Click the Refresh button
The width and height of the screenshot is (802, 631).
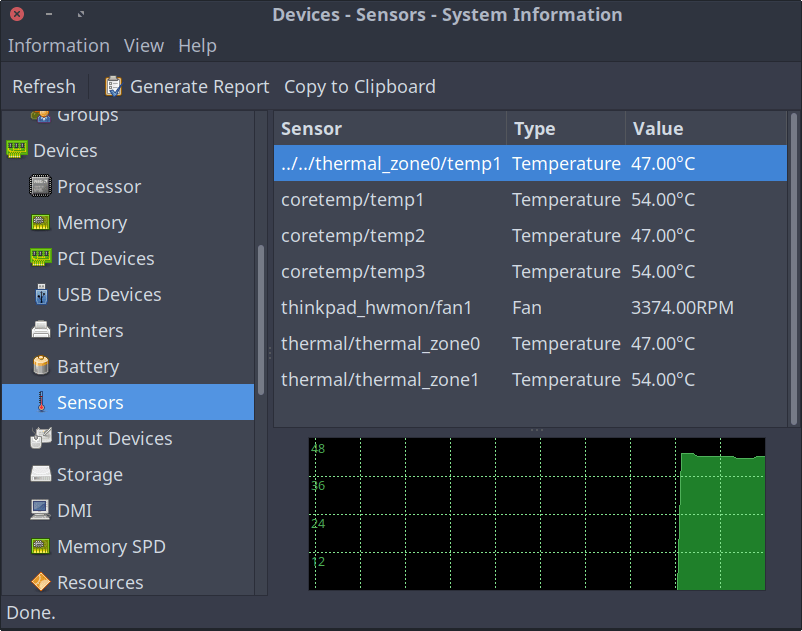[44, 86]
